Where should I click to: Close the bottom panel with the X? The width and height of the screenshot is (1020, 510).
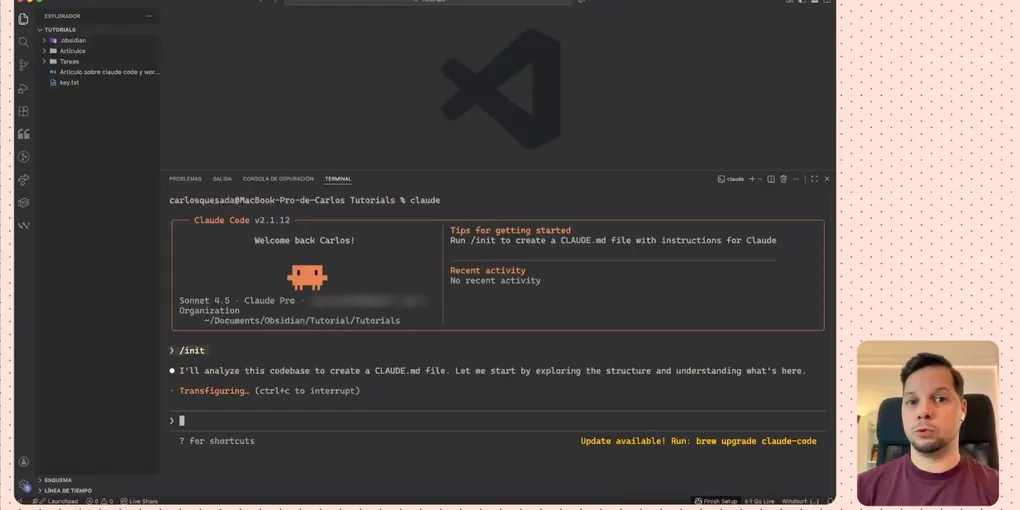tap(827, 179)
